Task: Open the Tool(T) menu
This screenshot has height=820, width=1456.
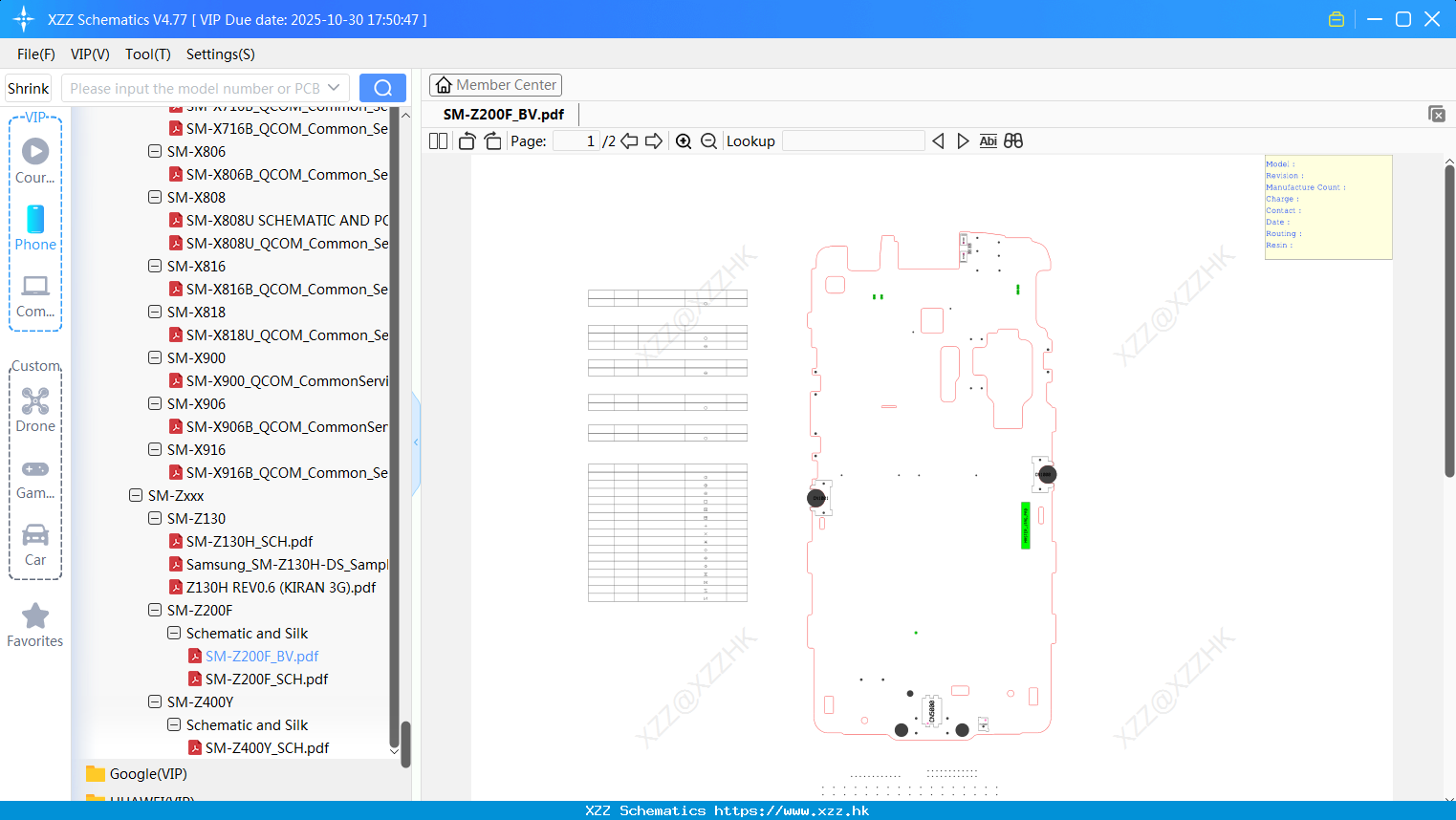Action: (148, 54)
